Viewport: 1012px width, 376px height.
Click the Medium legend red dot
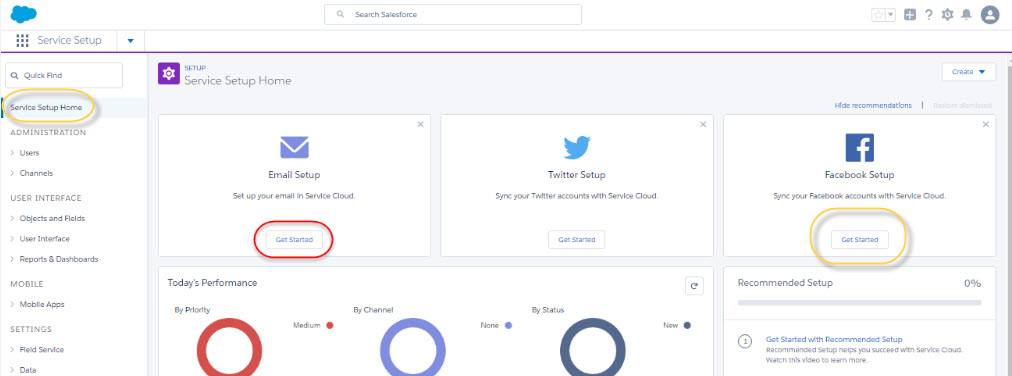click(x=329, y=326)
